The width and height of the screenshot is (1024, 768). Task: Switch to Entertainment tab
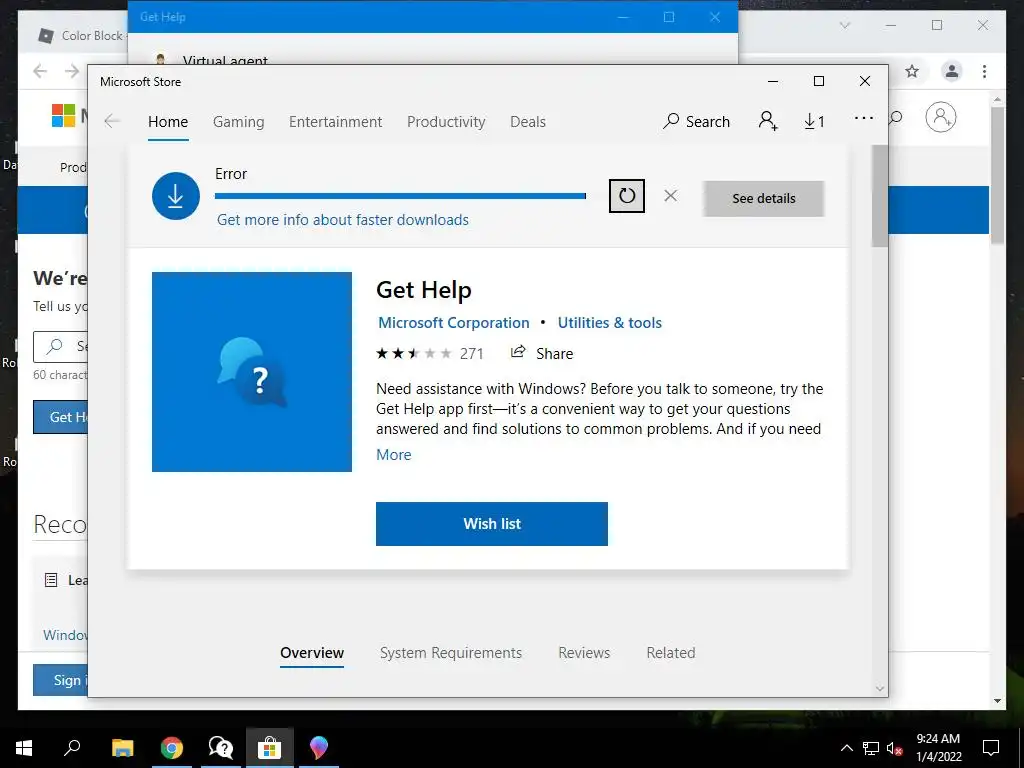[336, 122]
